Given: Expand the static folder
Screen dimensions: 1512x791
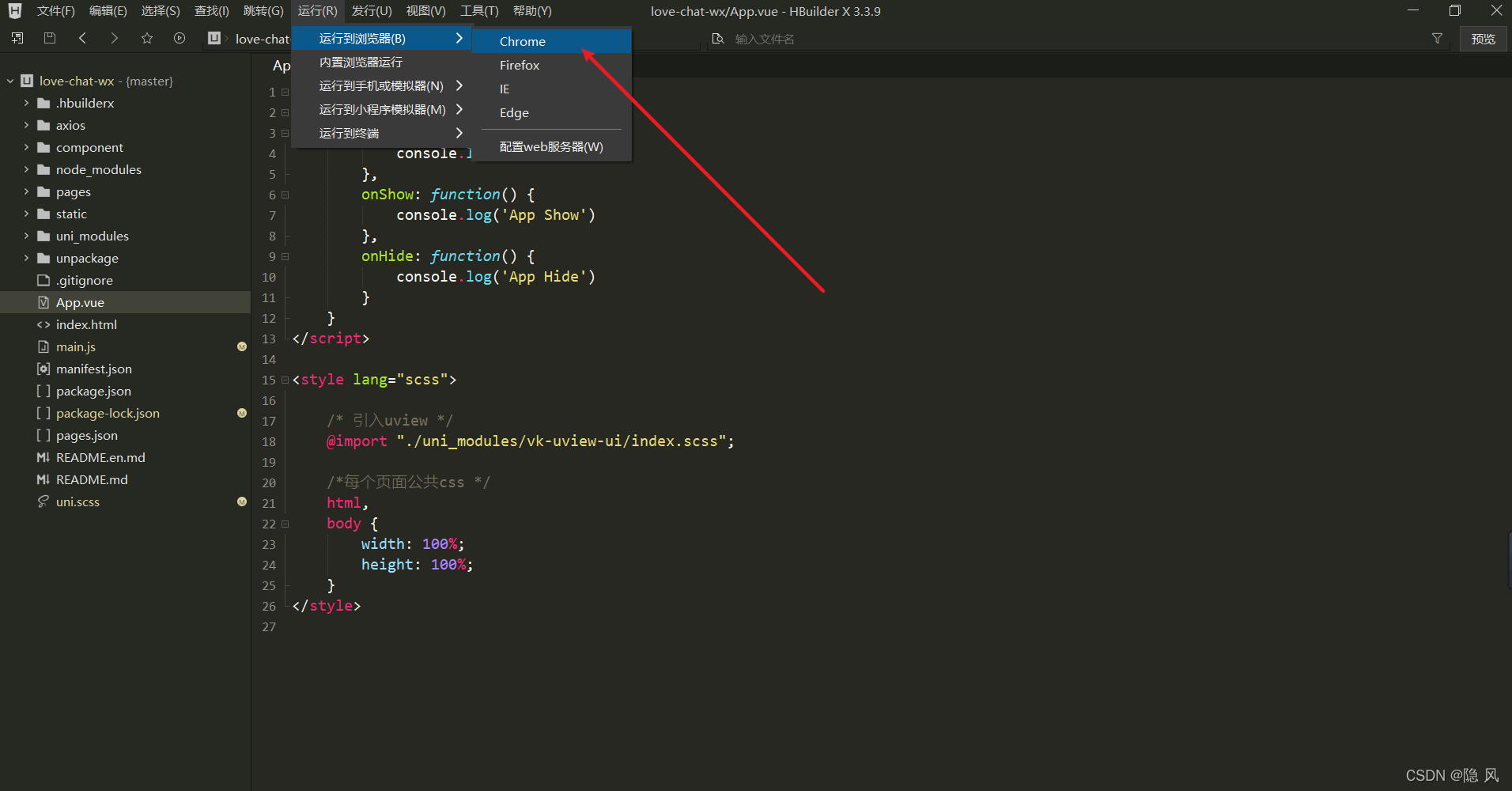Looking at the screenshot, I should point(26,214).
